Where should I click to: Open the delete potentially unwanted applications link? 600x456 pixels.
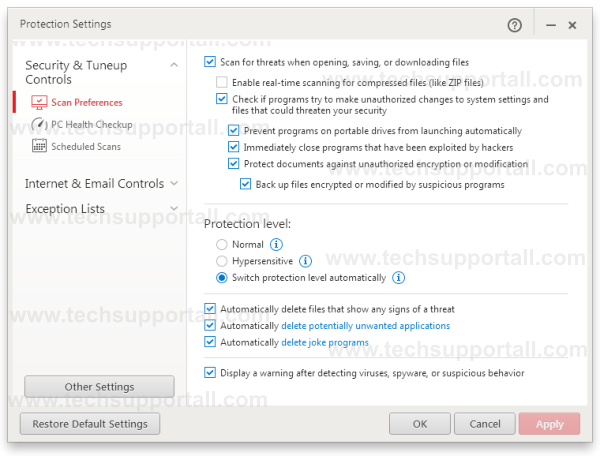click(x=365, y=326)
